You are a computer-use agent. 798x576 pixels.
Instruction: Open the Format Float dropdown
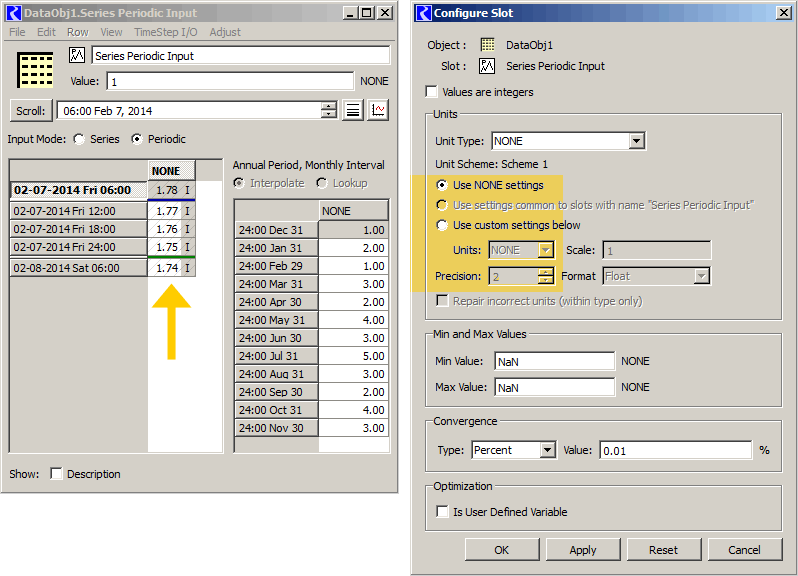pos(701,276)
